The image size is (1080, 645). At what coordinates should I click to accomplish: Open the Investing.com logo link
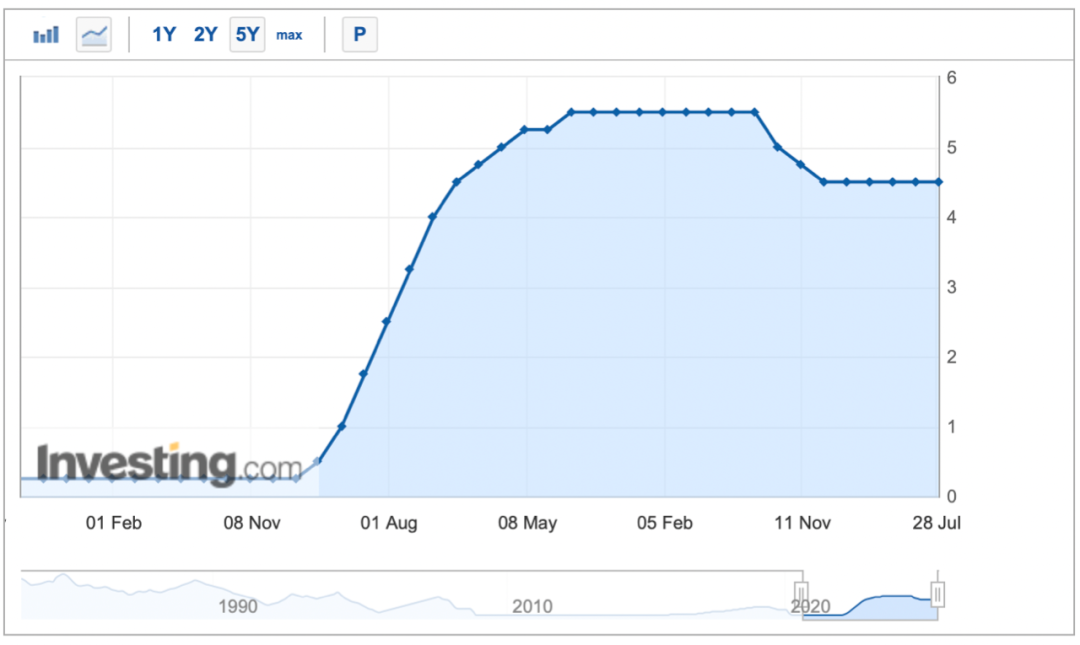pyautogui.click(x=169, y=465)
